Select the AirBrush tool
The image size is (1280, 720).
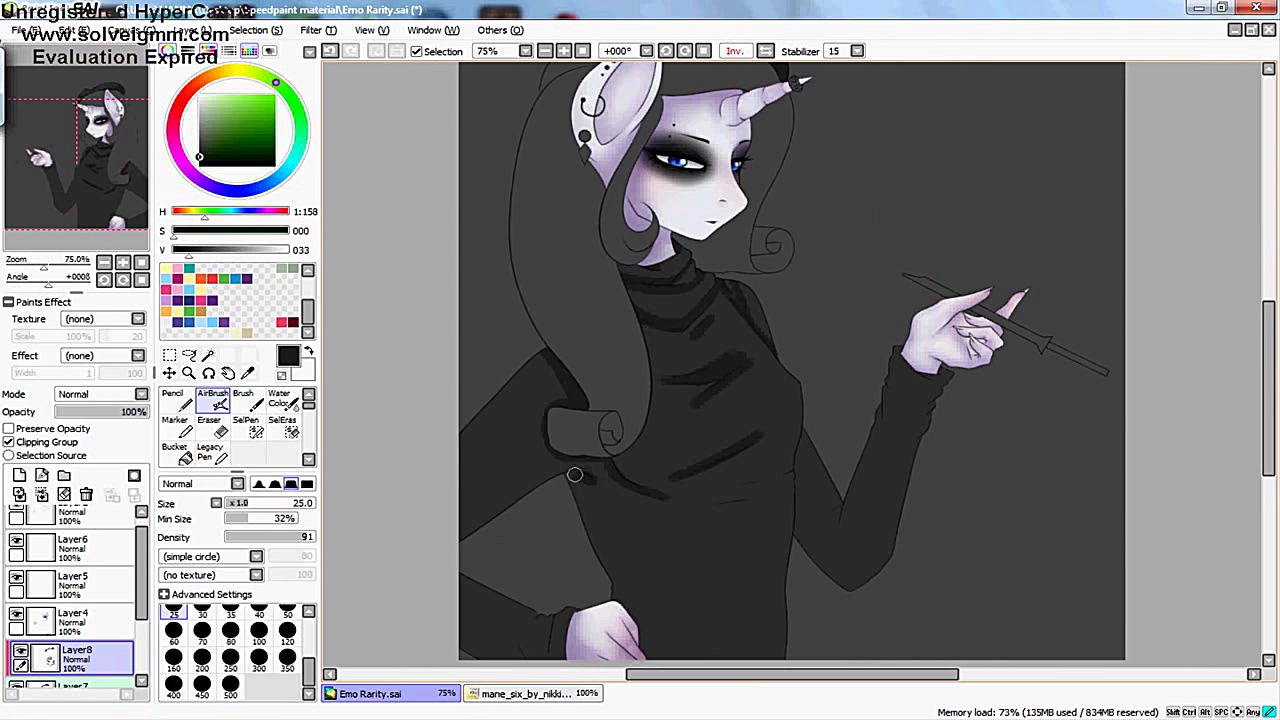[213, 401]
